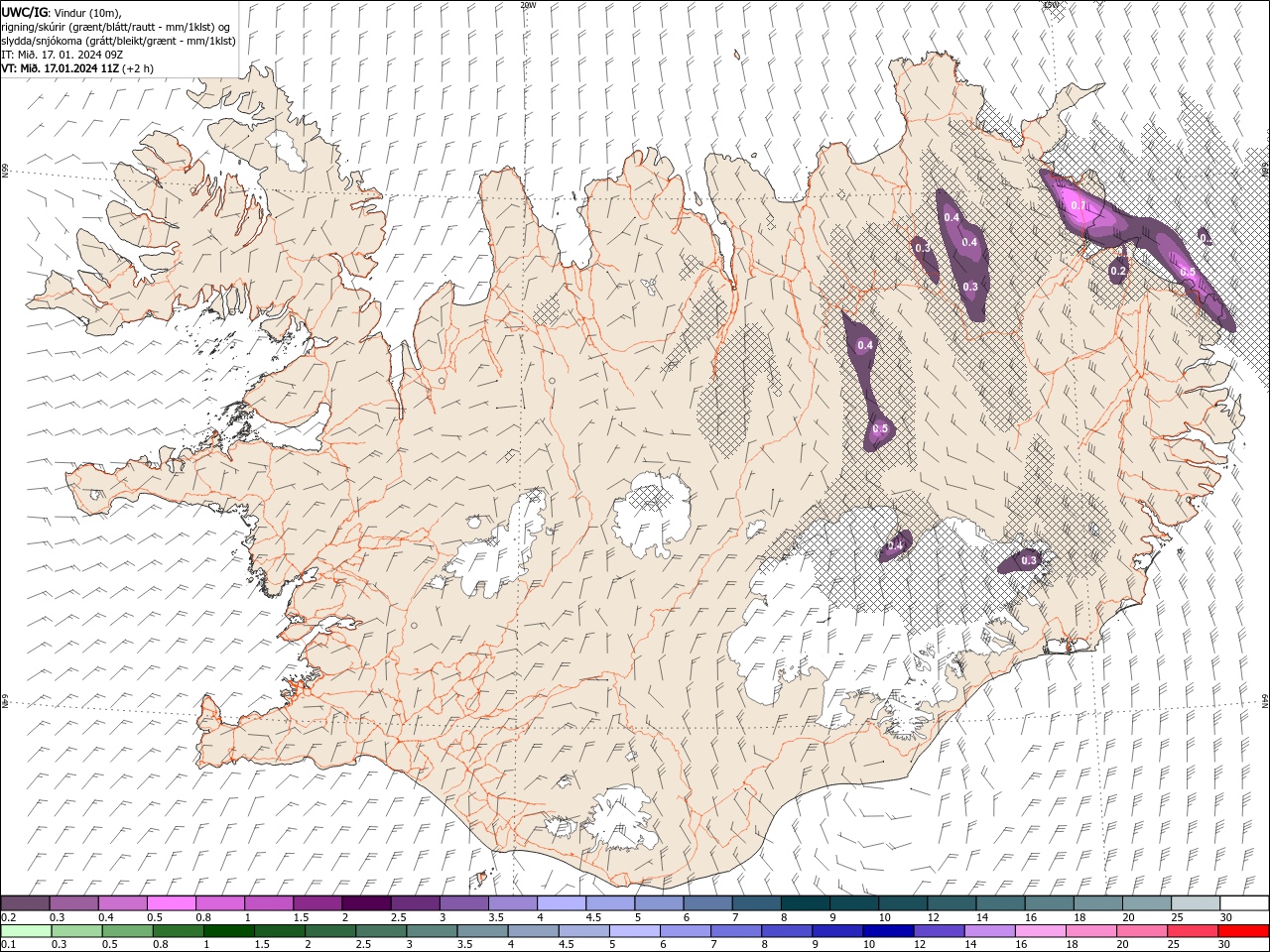Click the bright pink 0.5 swatch in upper legend
1270x952 pixels.
pyautogui.click(x=171, y=903)
